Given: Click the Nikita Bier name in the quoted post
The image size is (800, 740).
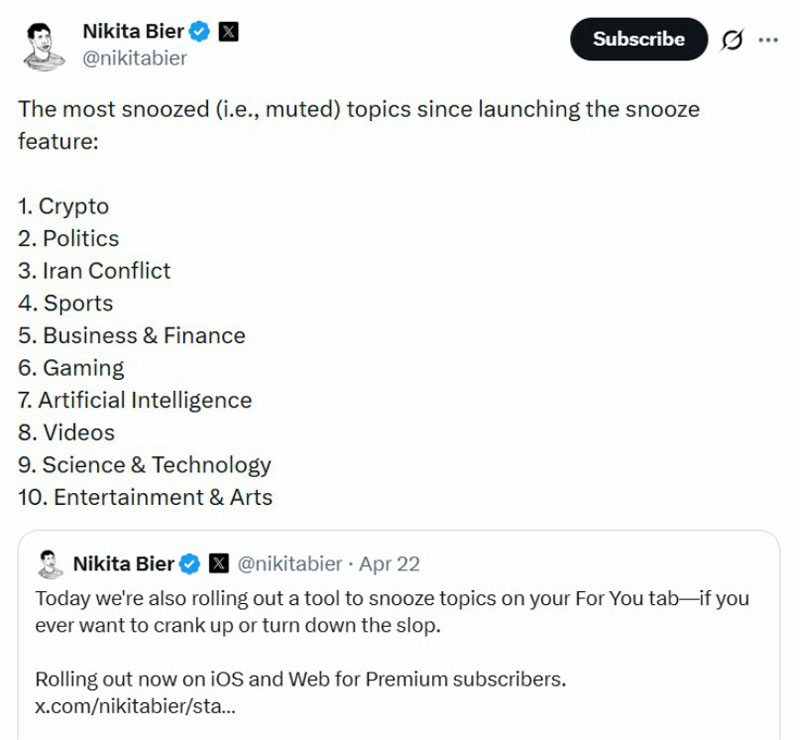Looking at the screenshot, I should pos(122,564).
